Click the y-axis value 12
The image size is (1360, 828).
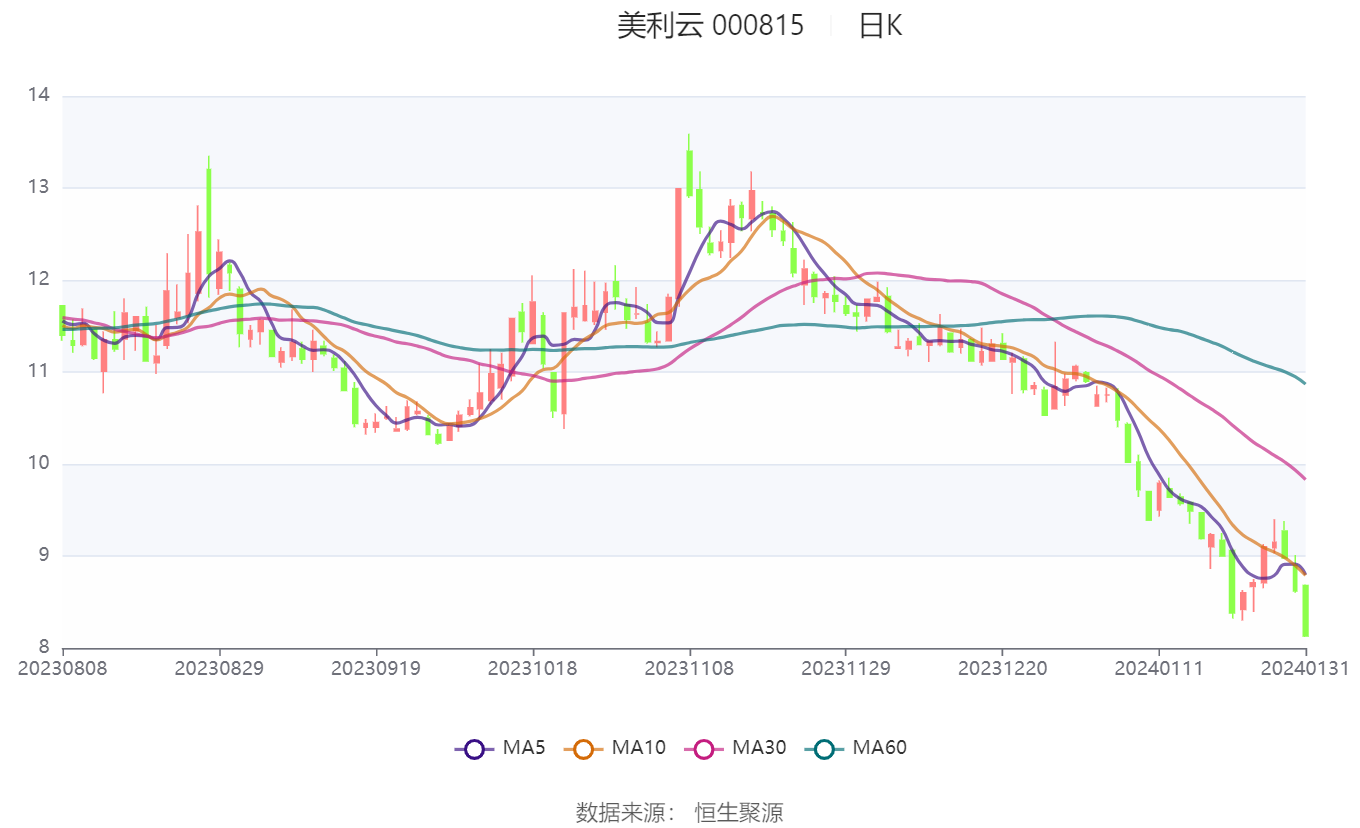(39, 280)
